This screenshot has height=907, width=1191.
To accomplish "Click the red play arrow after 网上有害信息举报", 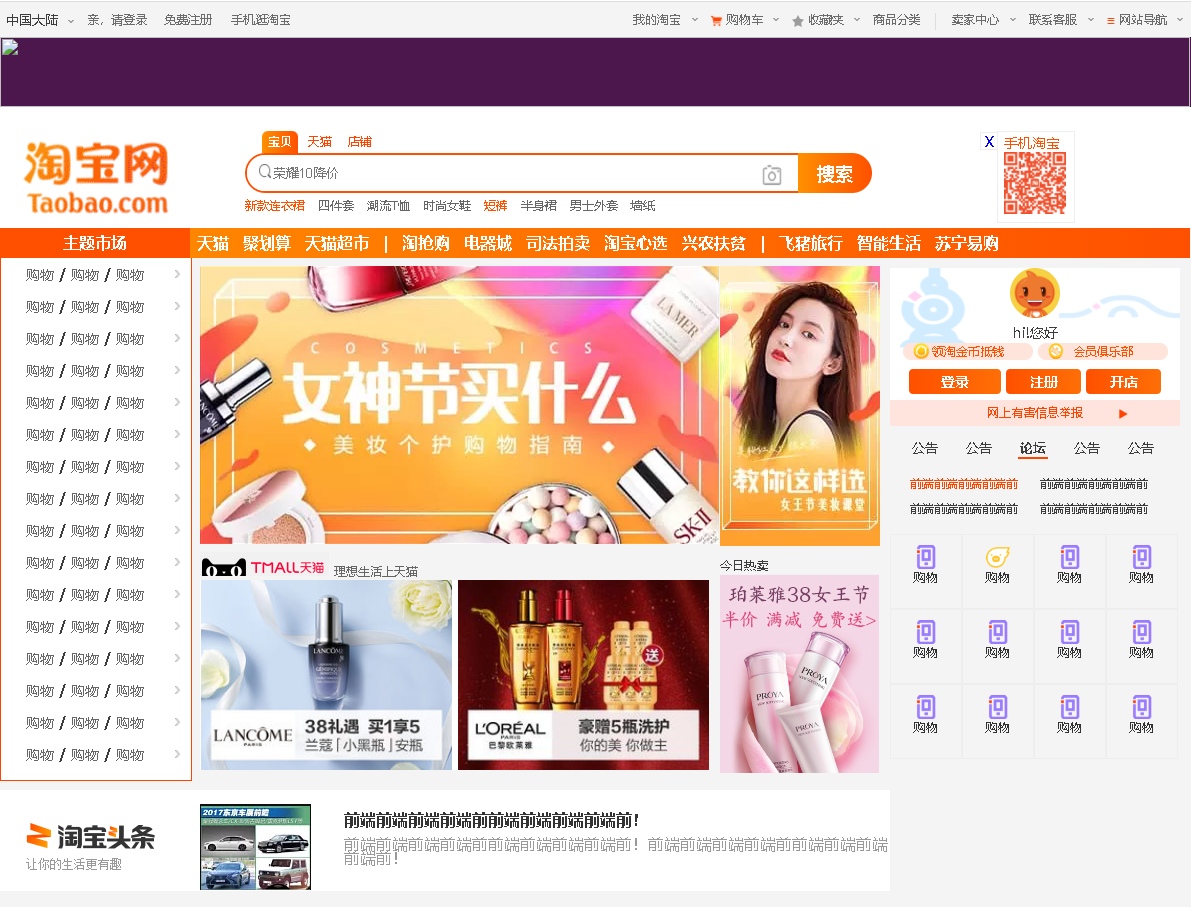I will coord(1123,414).
